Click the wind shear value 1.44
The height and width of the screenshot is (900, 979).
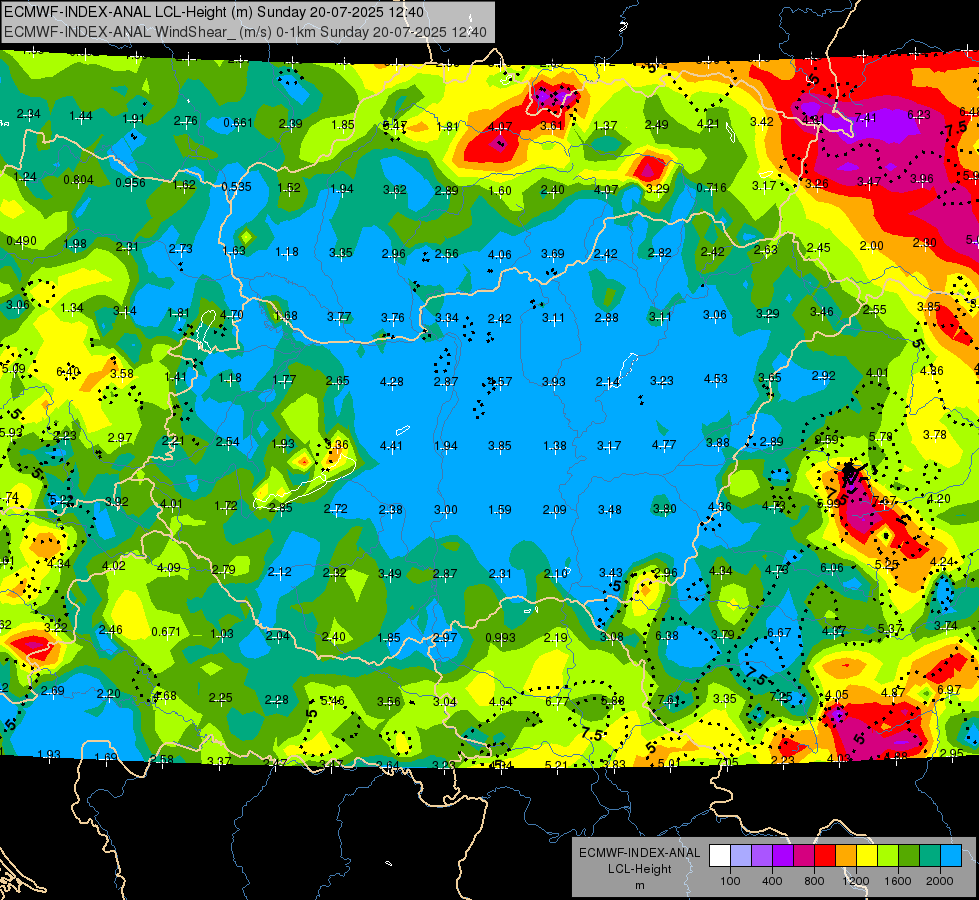coord(81,115)
